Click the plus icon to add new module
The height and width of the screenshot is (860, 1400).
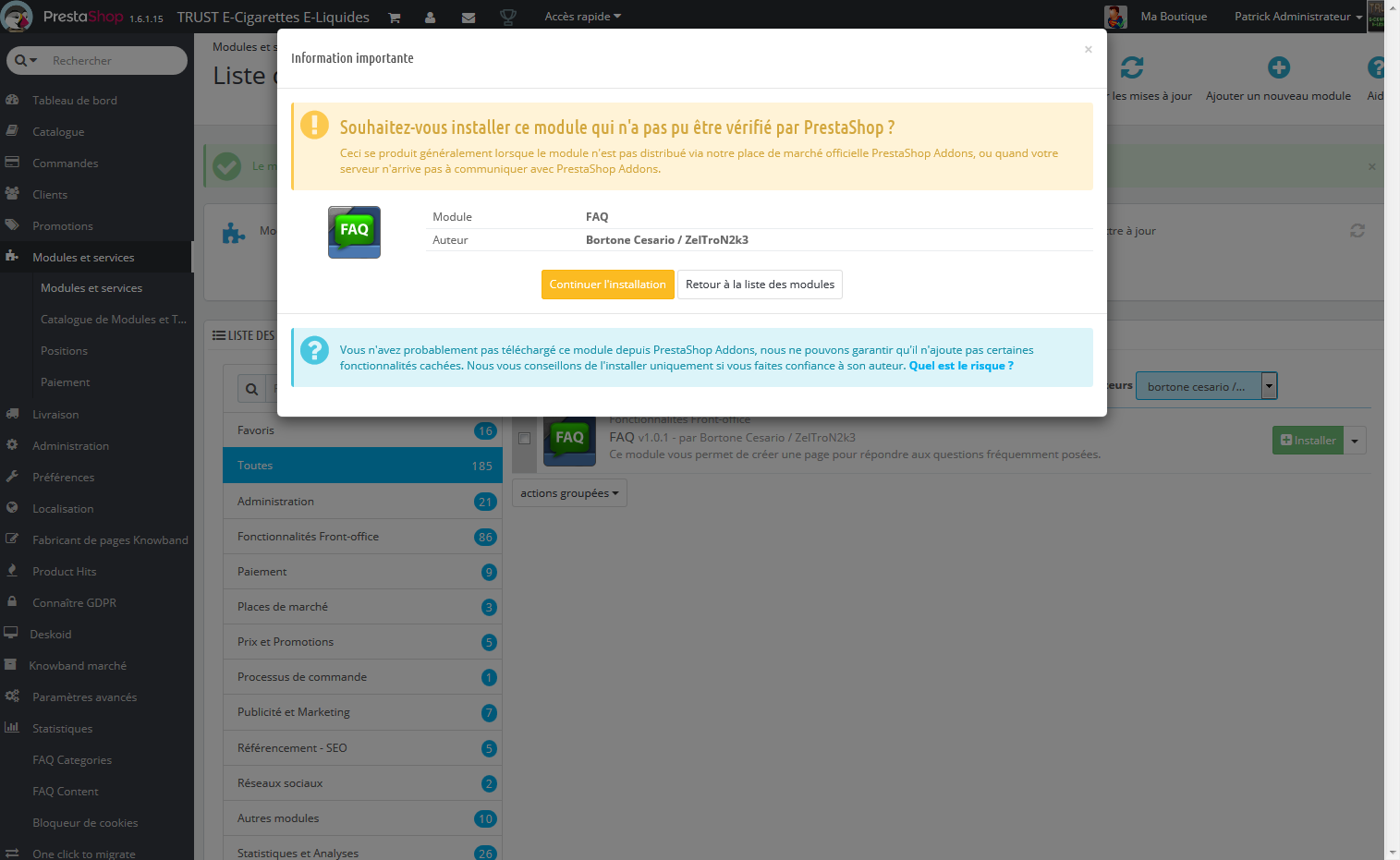(x=1279, y=67)
